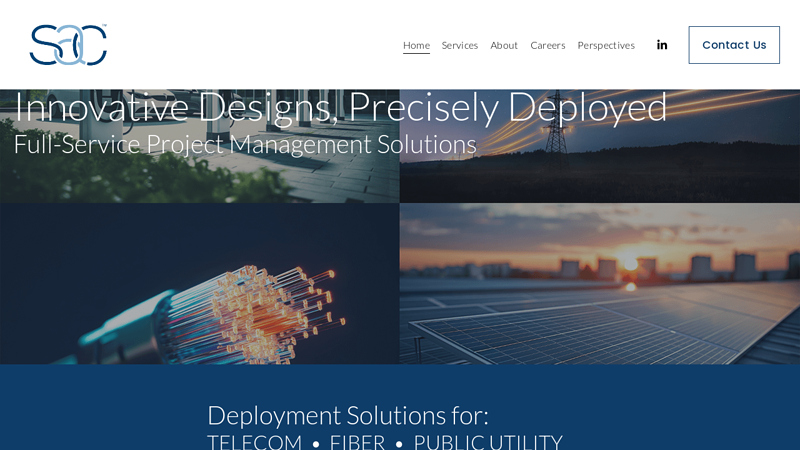Click the 'Deployment Solutions for:' heading
This screenshot has width=800, height=450.
[348, 415]
